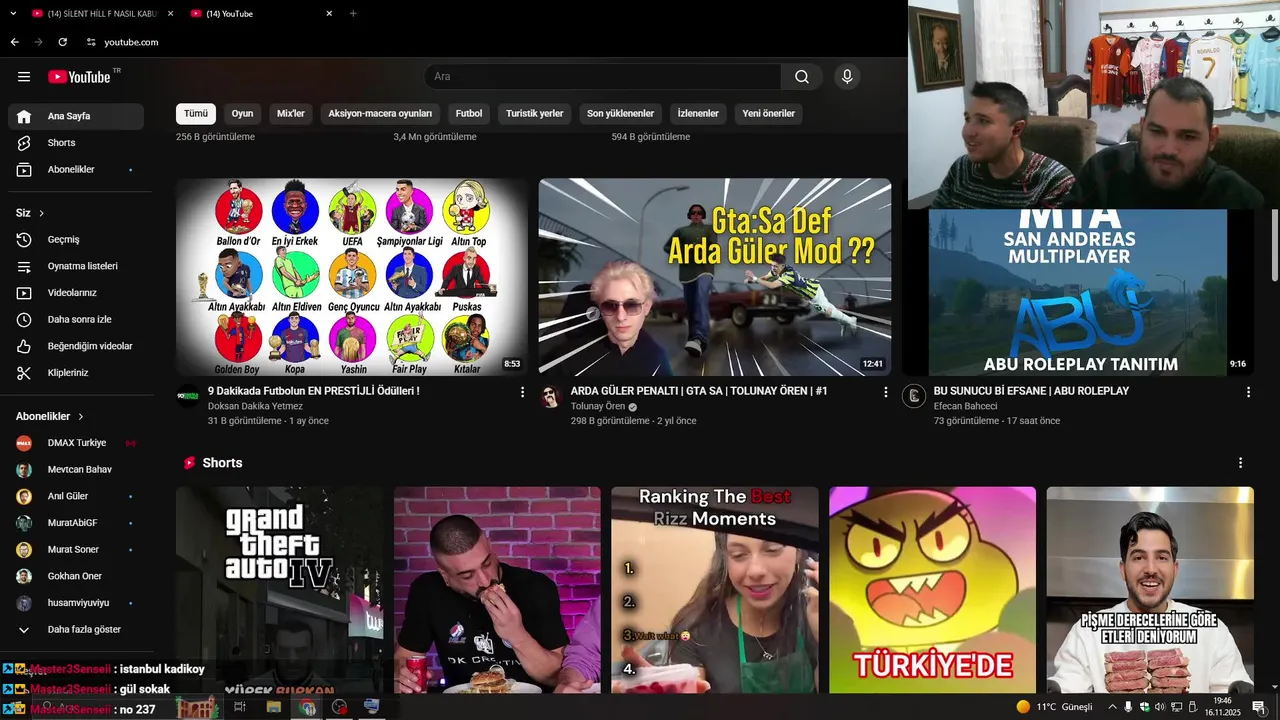
Task: Start voice search with the microphone icon
Action: tap(847, 77)
